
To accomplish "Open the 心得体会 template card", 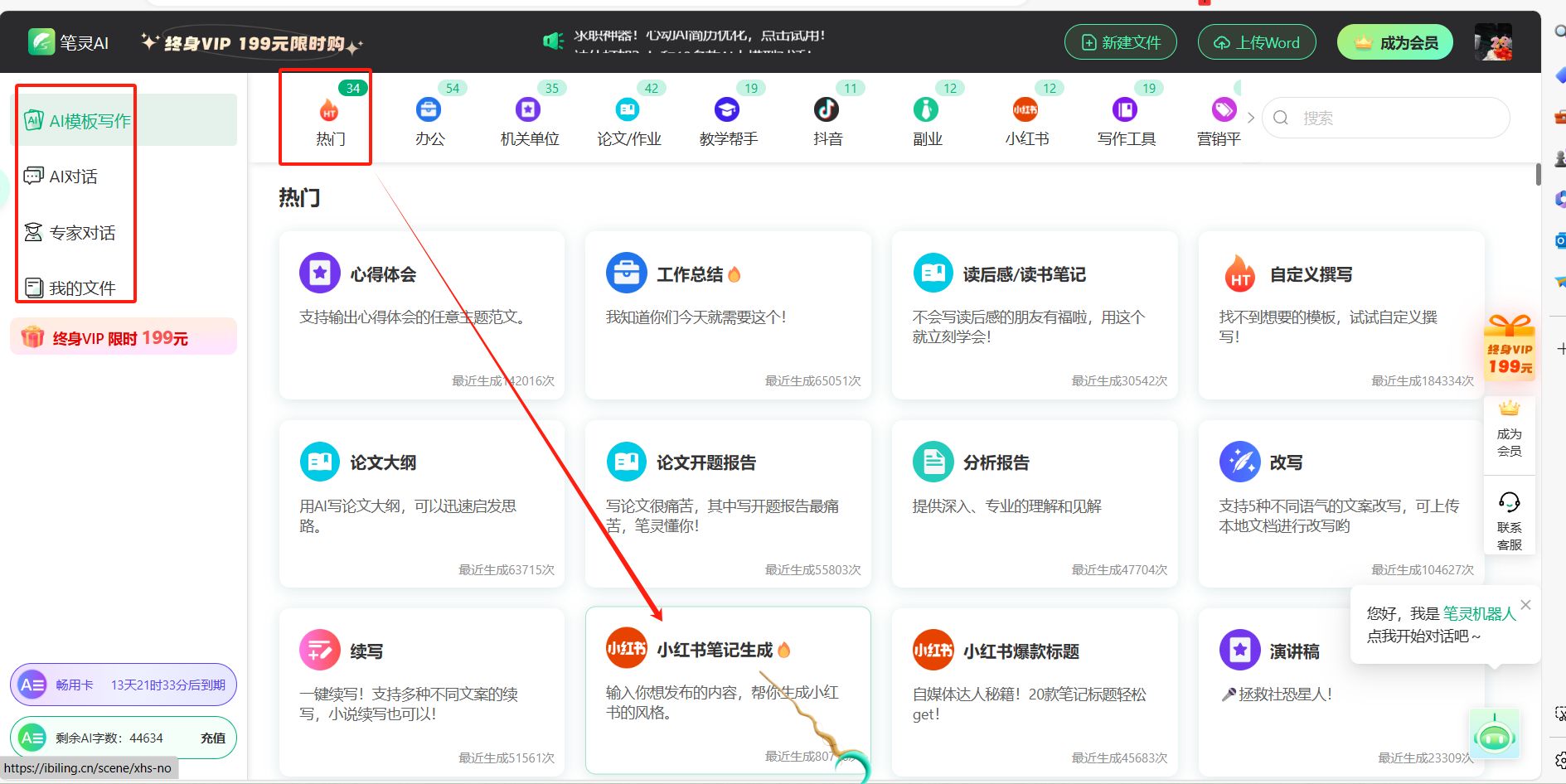I will click(422, 315).
